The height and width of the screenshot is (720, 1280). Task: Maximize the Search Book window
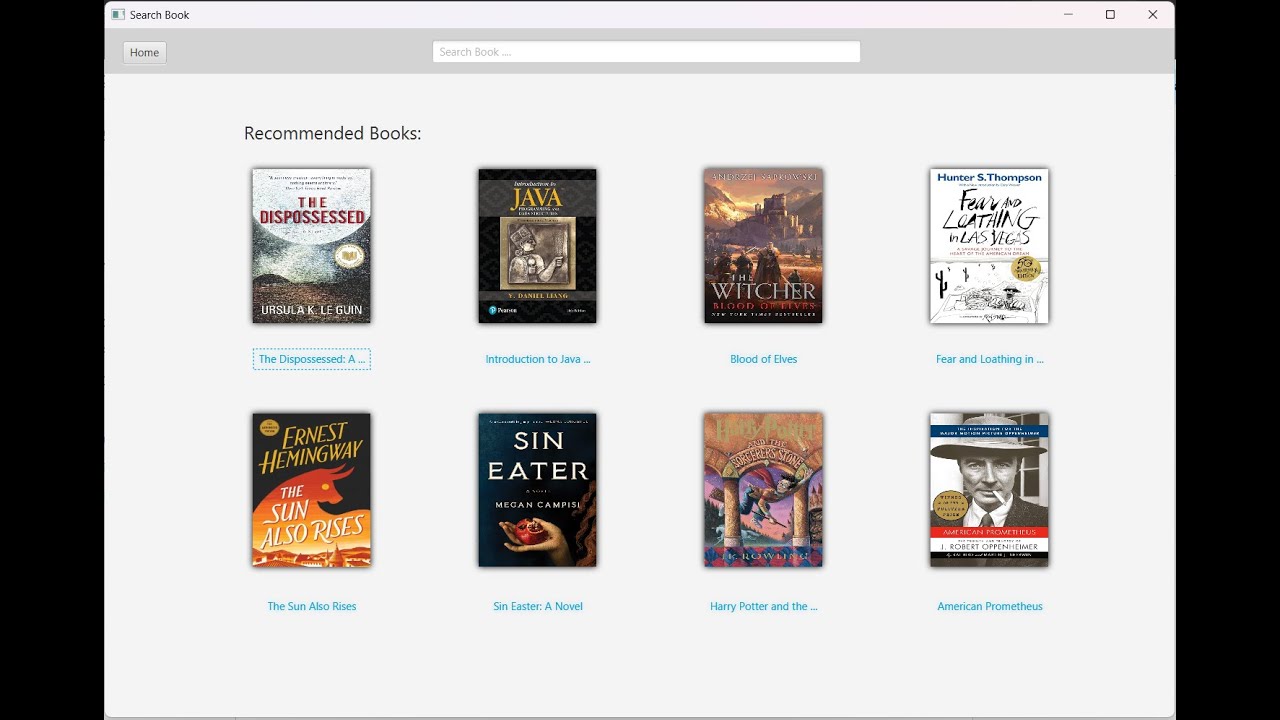1110,15
